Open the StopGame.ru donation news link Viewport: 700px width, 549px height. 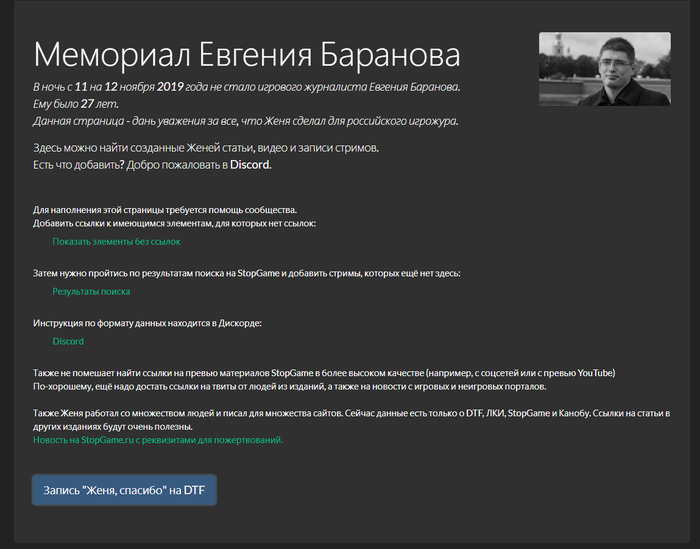coord(158,439)
